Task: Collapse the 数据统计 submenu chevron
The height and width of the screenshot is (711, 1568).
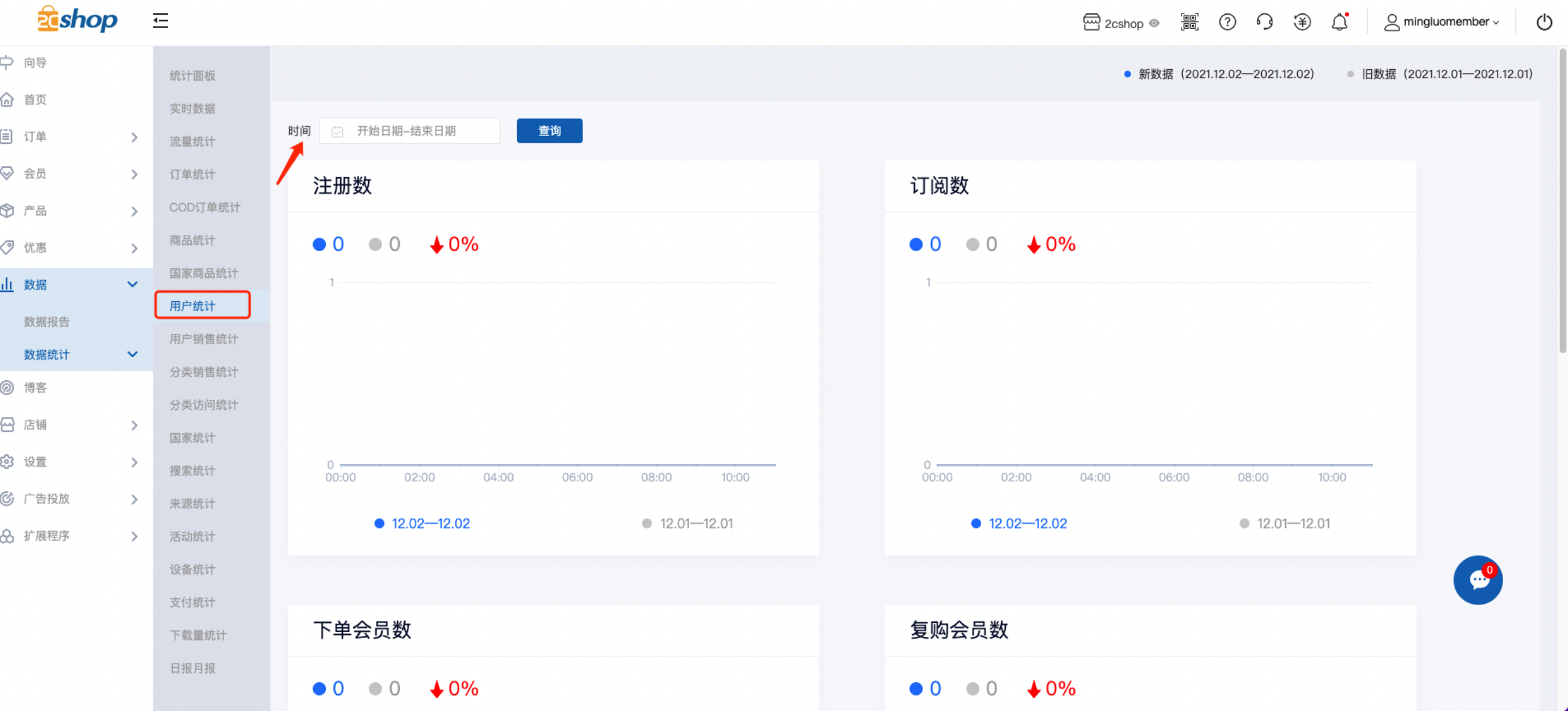Action: coord(132,354)
